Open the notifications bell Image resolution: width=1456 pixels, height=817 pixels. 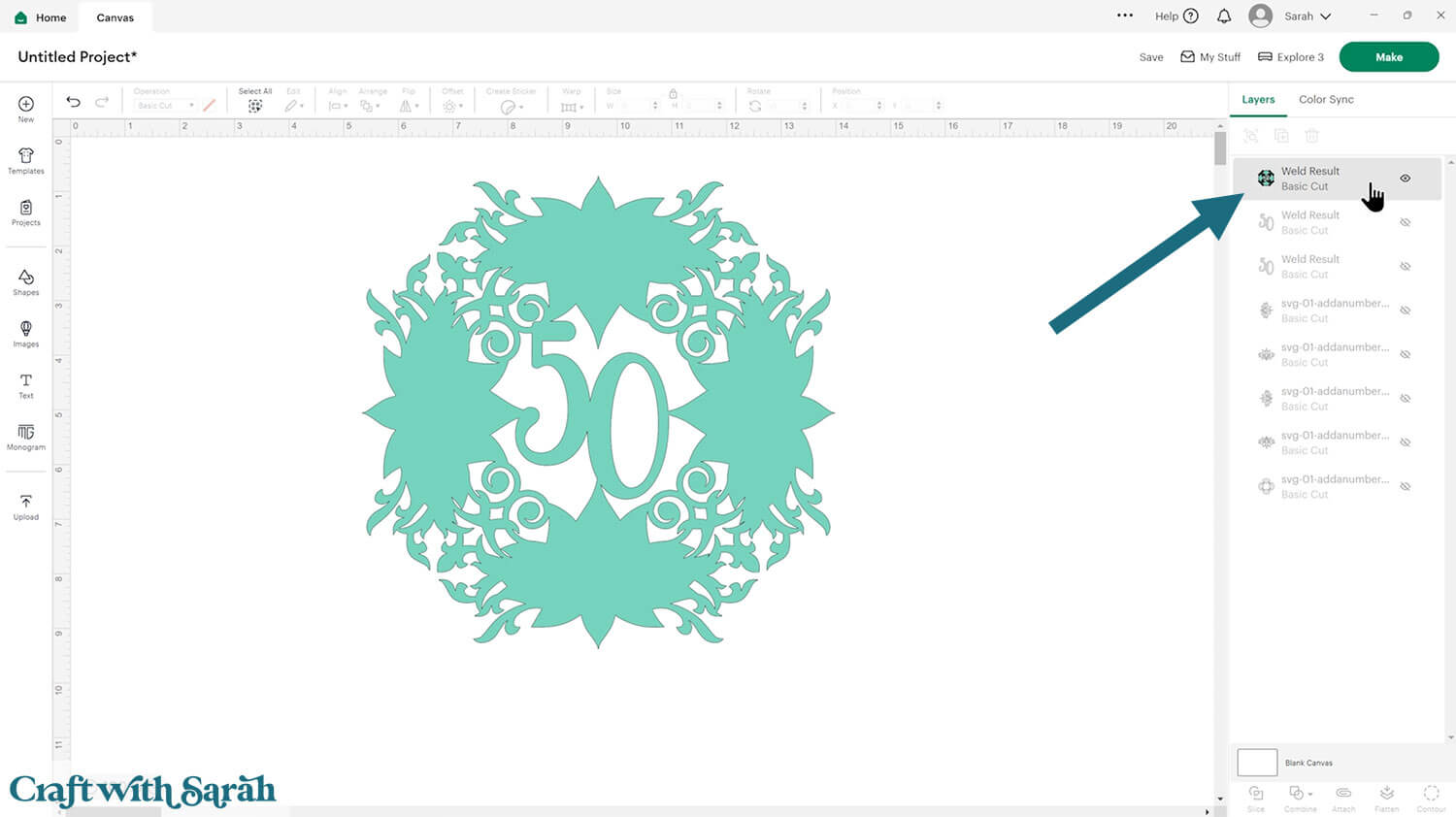pyautogui.click(x=1224, y=16)
